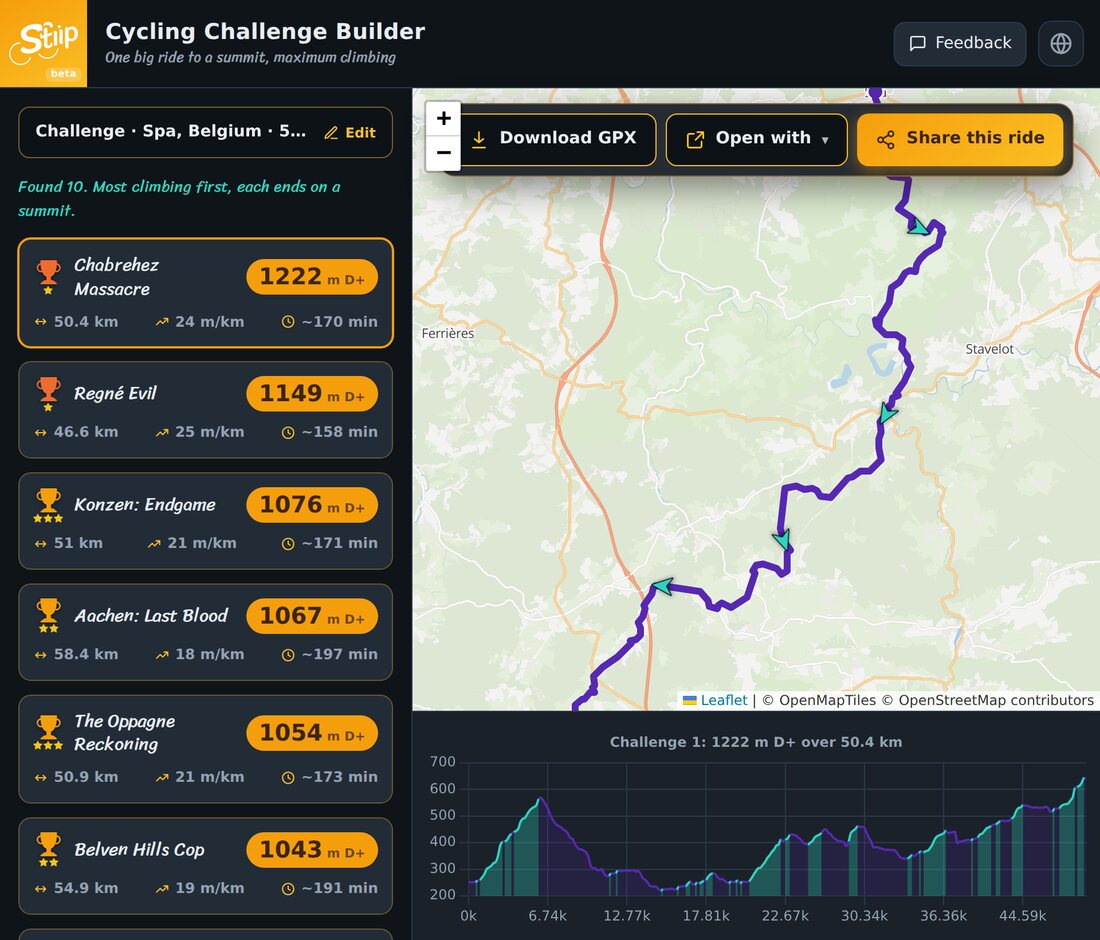Click the gradient icon beside 19 m/km
Viewport: 1100px width, 940px height.
point(162,888)
